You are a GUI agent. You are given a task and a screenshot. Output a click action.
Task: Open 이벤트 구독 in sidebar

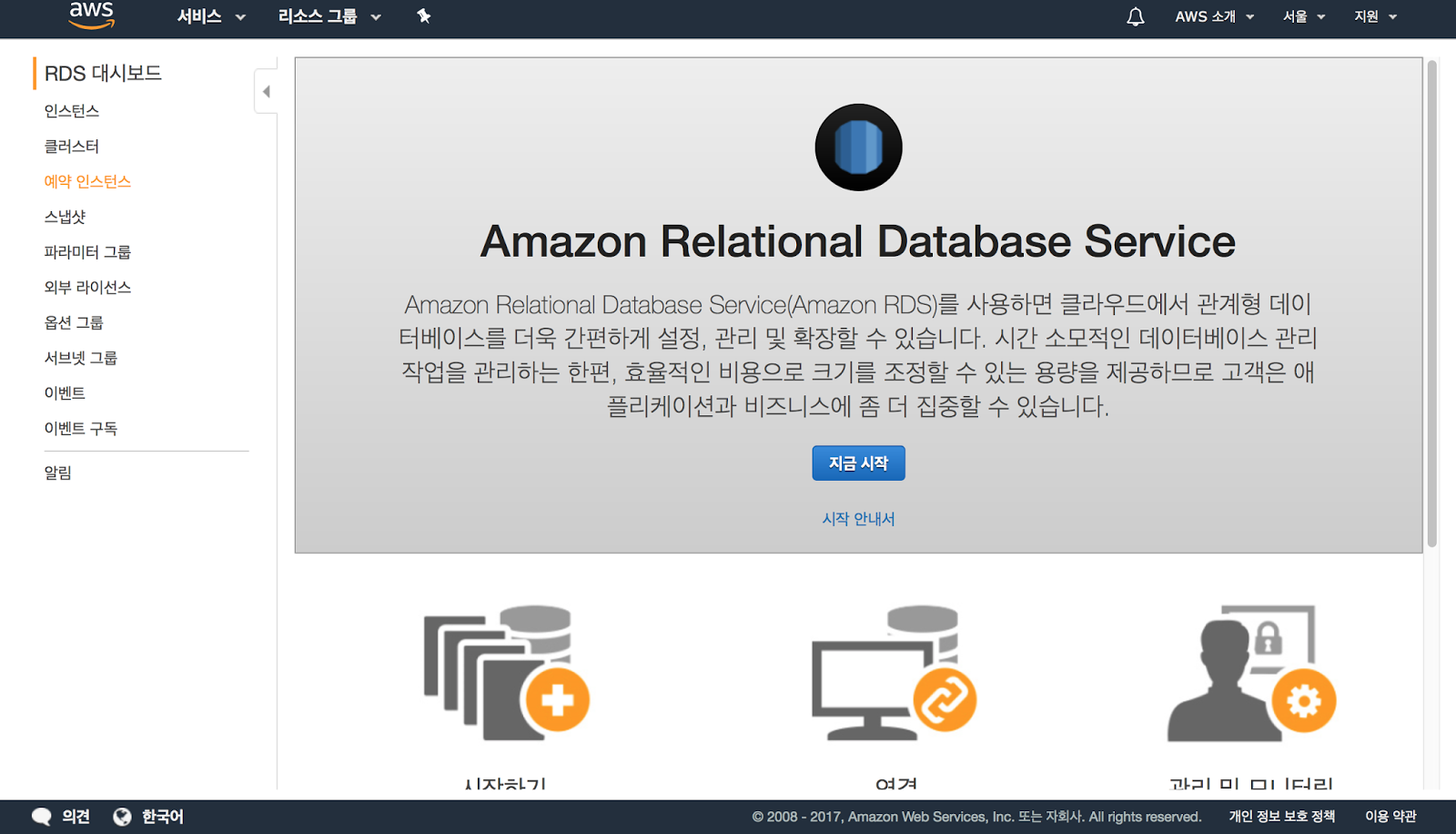click(81, 429)
